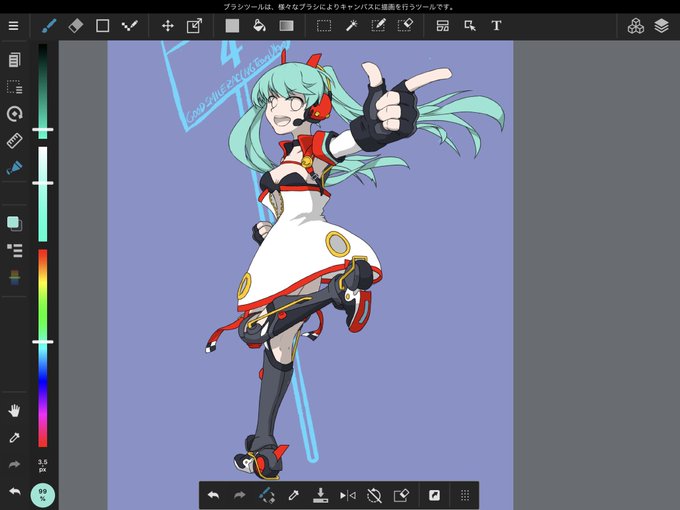Select the Hand pan tool
Screen dimensions: 680x510
coord(14,410)
